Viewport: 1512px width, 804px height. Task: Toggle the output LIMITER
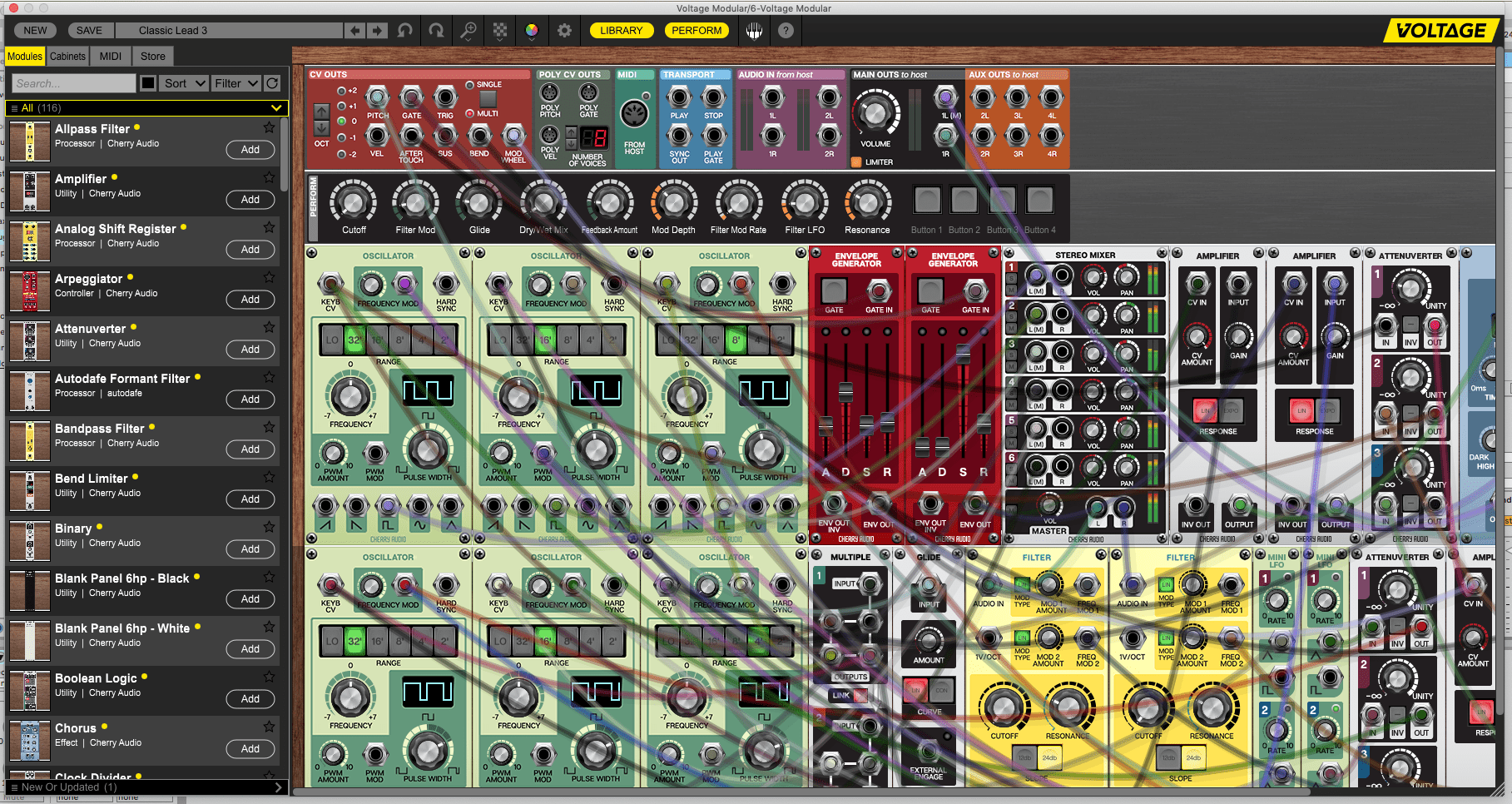(x=856, y=162)
